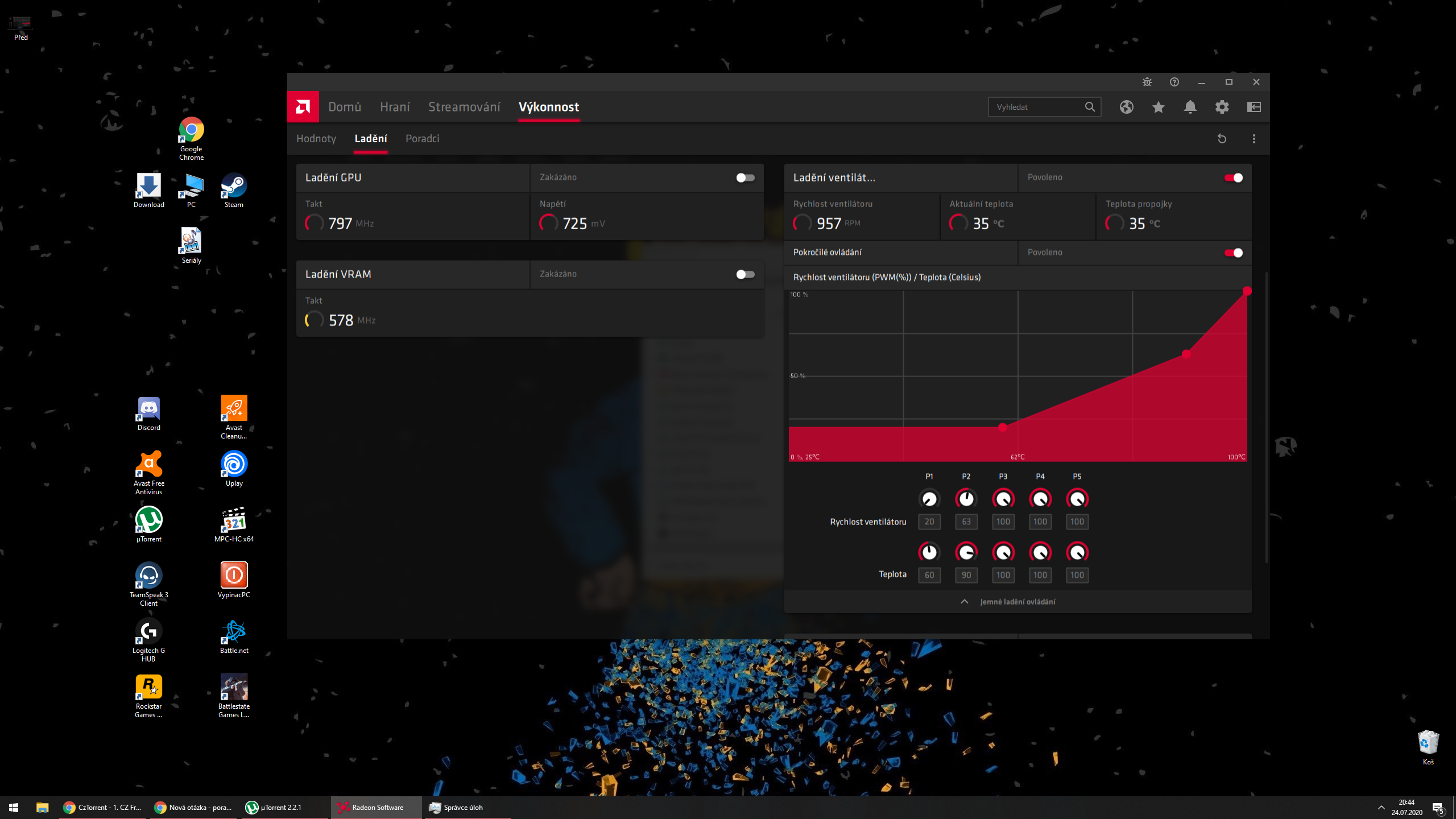The height and width of the screenshot is (819, 1456).
Task: Open the settings gear icon
Action: click(1222, 107)
